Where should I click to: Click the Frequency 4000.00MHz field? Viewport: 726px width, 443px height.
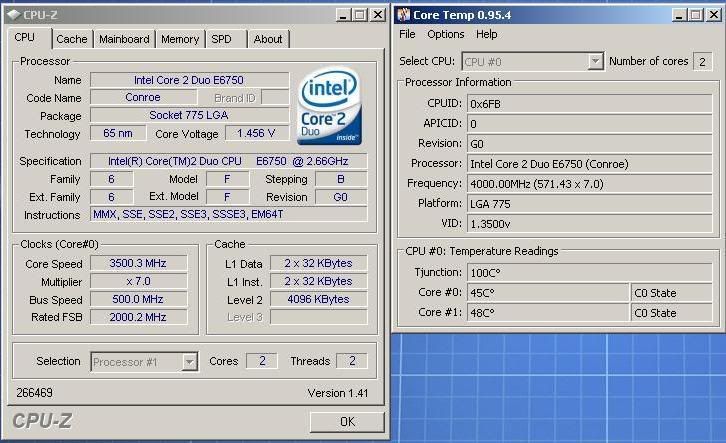click(x=589, y=184)
